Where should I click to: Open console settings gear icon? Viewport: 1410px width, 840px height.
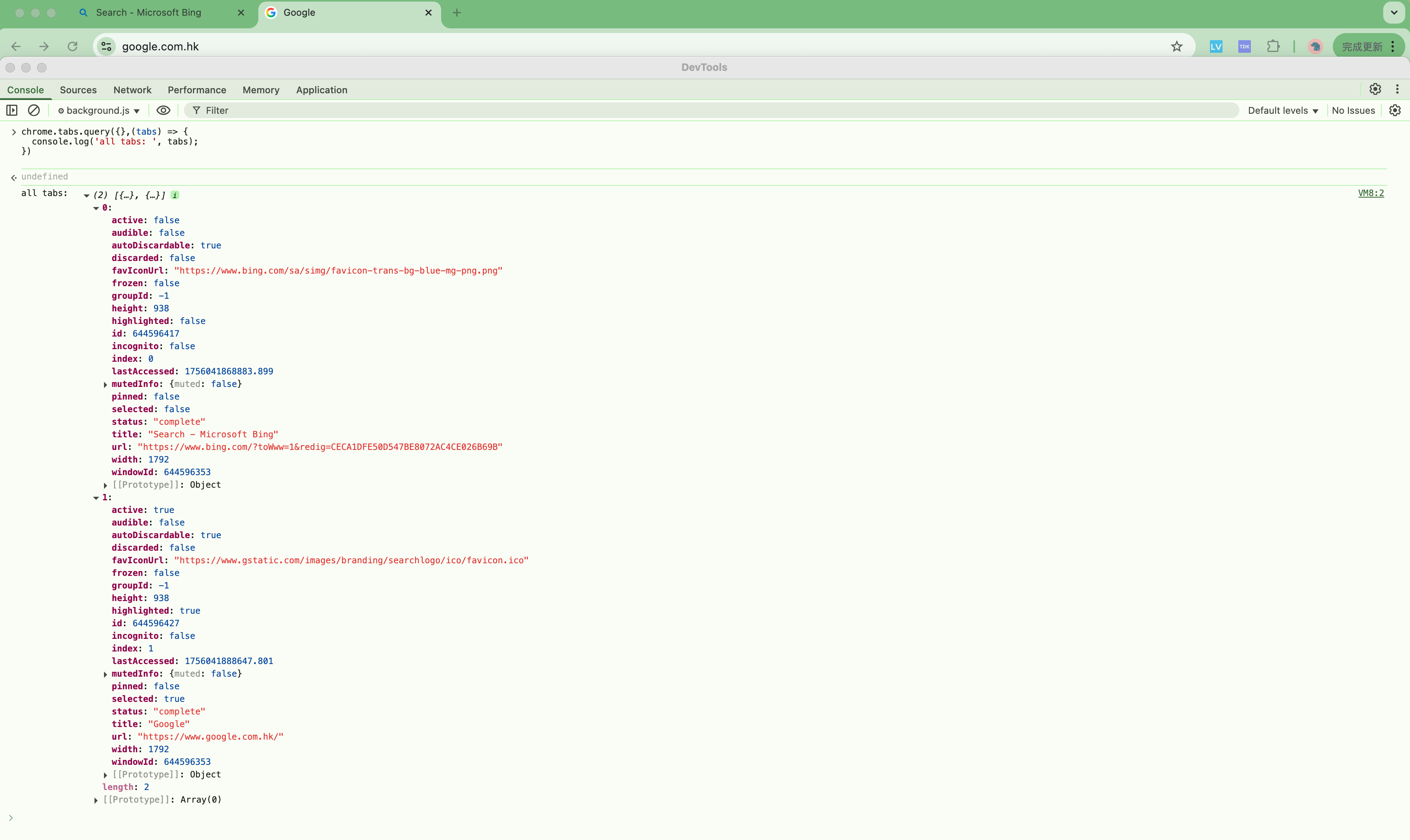tap(1395, 110)
